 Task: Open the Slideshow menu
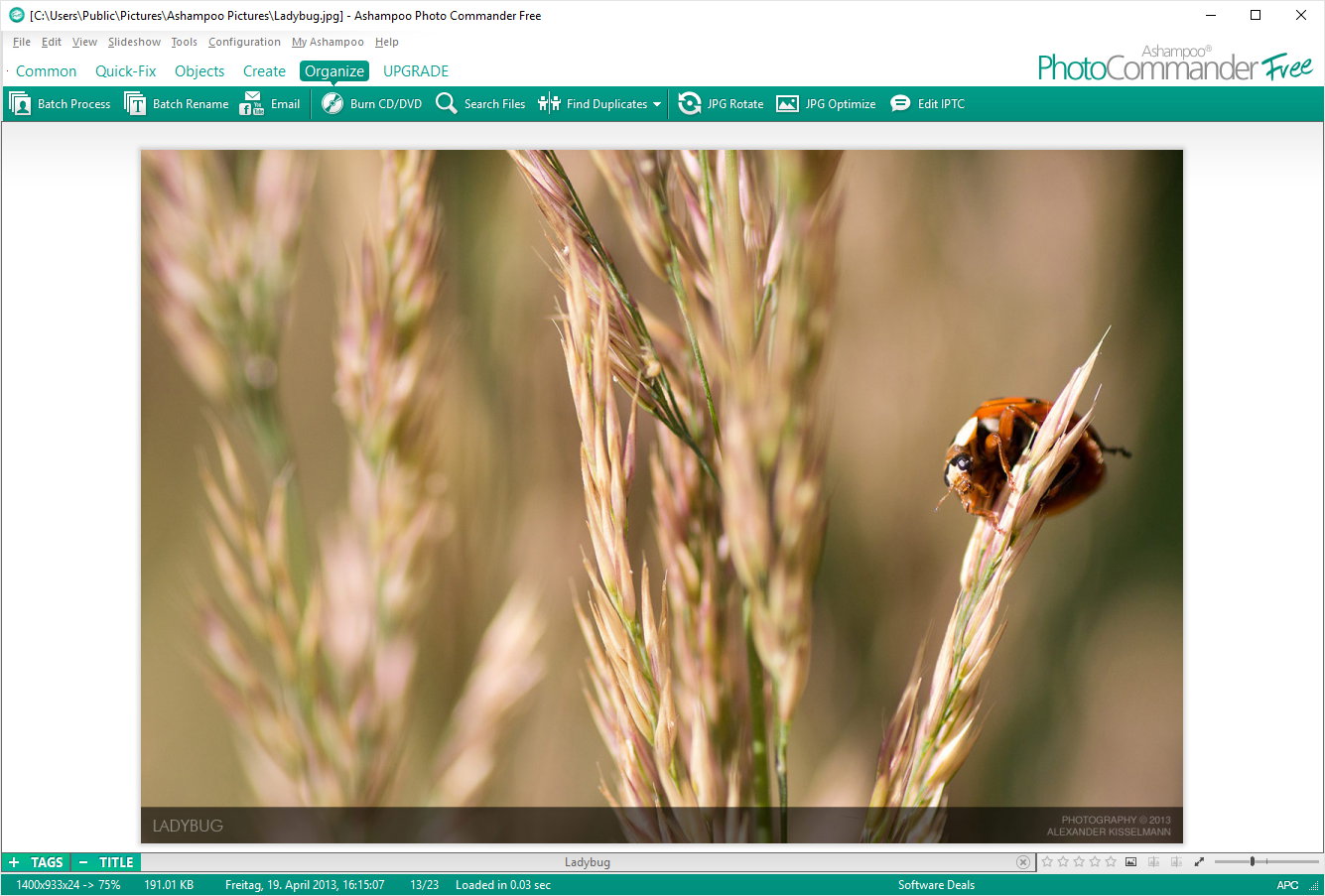click(134, 42)
